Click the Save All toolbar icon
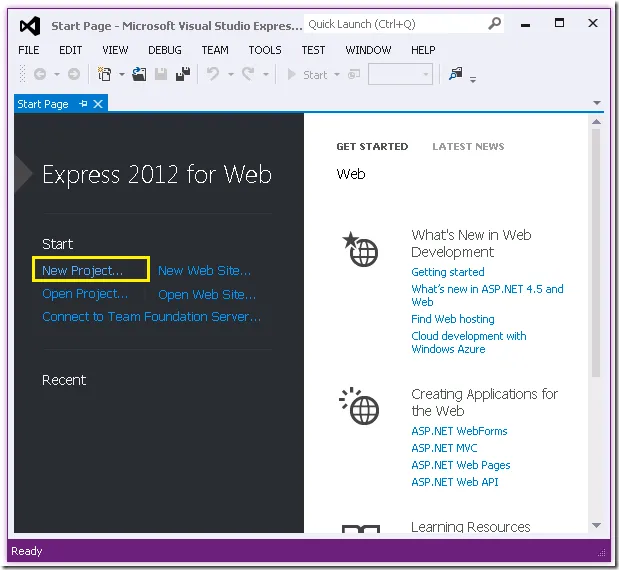Image resolution: width=619 pixels, height=570 pixels. [x=183, y=74]
